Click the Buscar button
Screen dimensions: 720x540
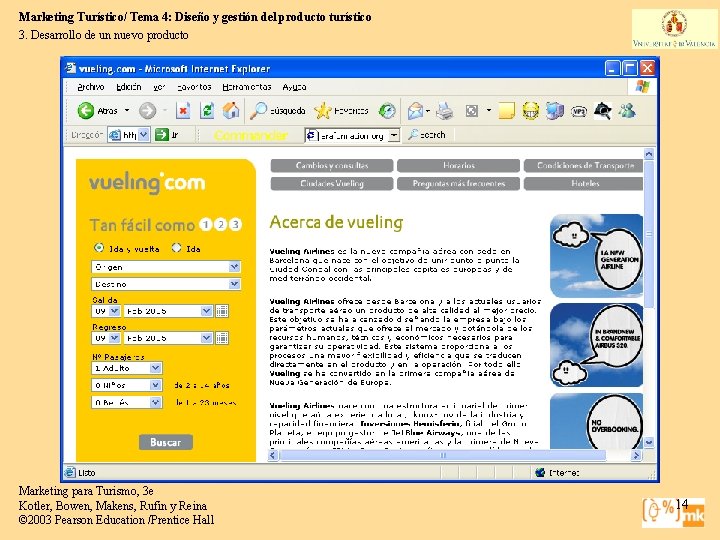click(166, 442)
